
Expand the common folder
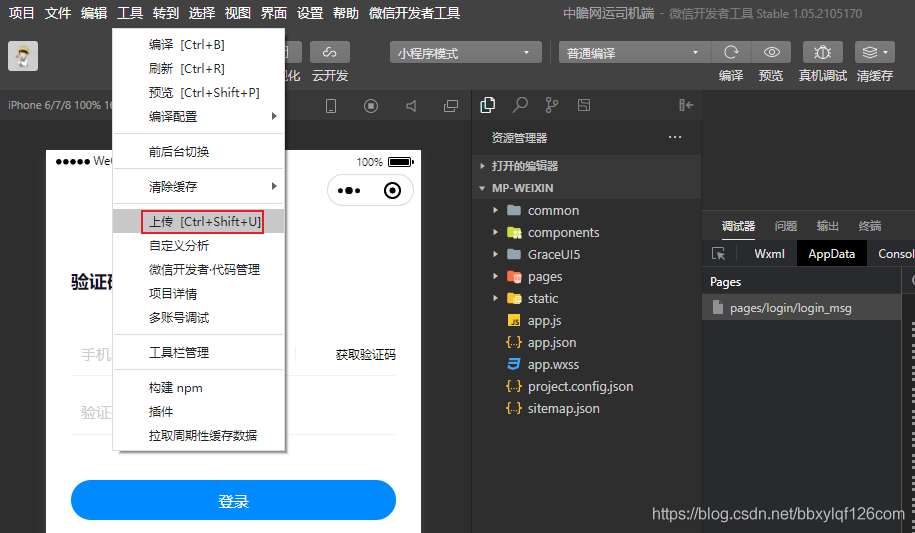coord(495,210)
